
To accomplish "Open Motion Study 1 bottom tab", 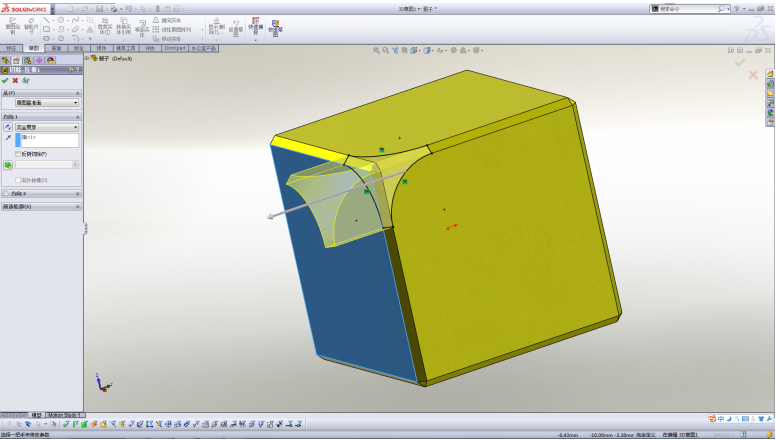I will pyautogui.click(x=65, y=415).
